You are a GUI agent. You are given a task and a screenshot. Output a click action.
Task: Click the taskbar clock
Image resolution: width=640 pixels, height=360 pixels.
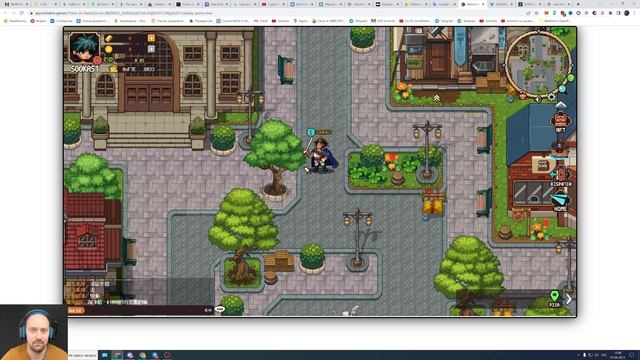[618, 355]
